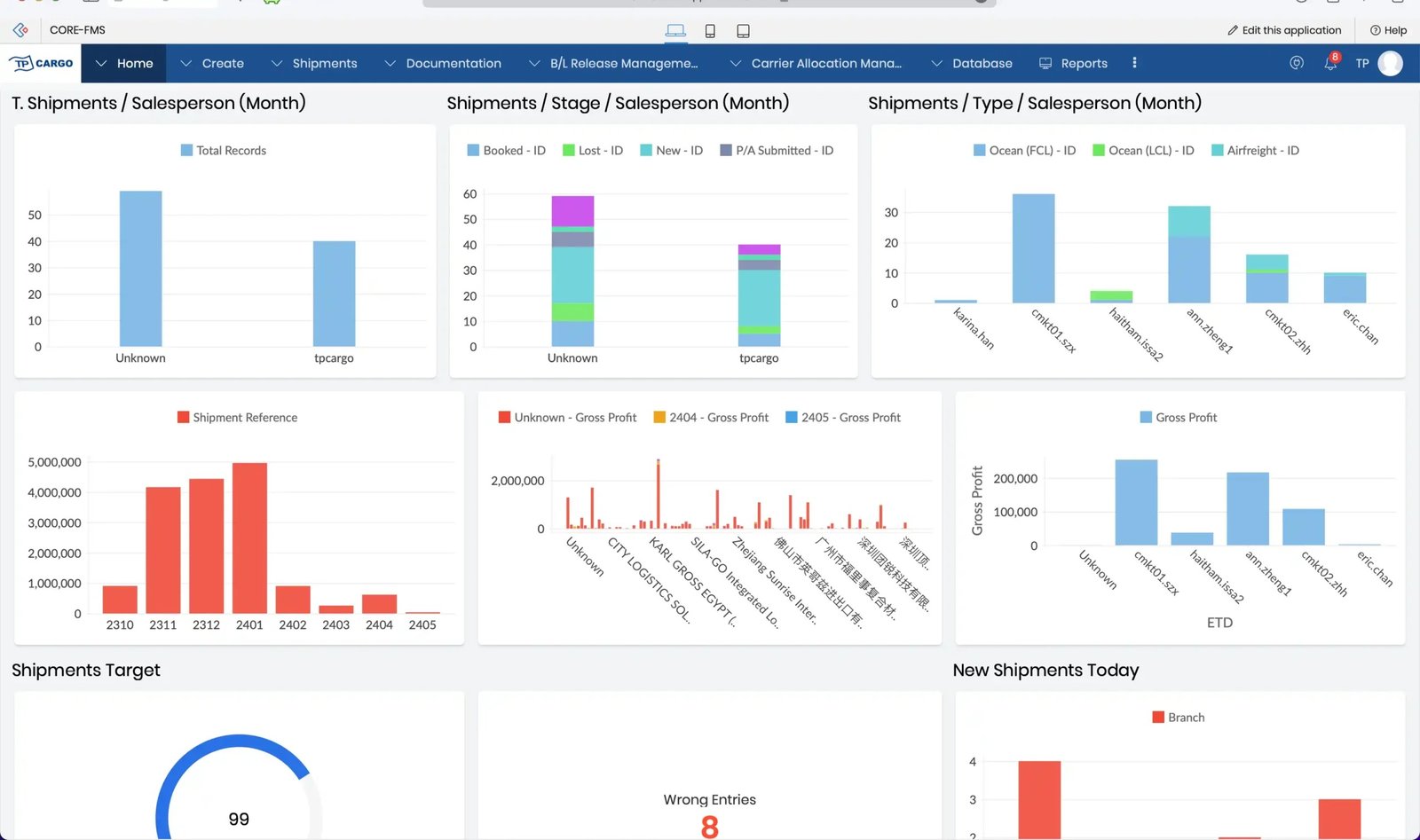Expand the Create dropdown menu
Screen dimensions: 1420x840
[x=212, y=63]
